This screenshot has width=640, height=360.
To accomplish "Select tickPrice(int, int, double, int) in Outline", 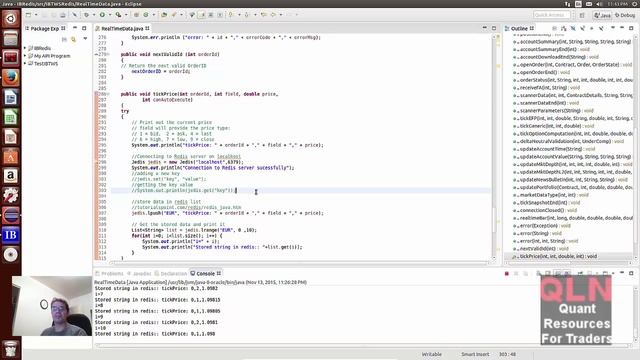I will point(558,256).
